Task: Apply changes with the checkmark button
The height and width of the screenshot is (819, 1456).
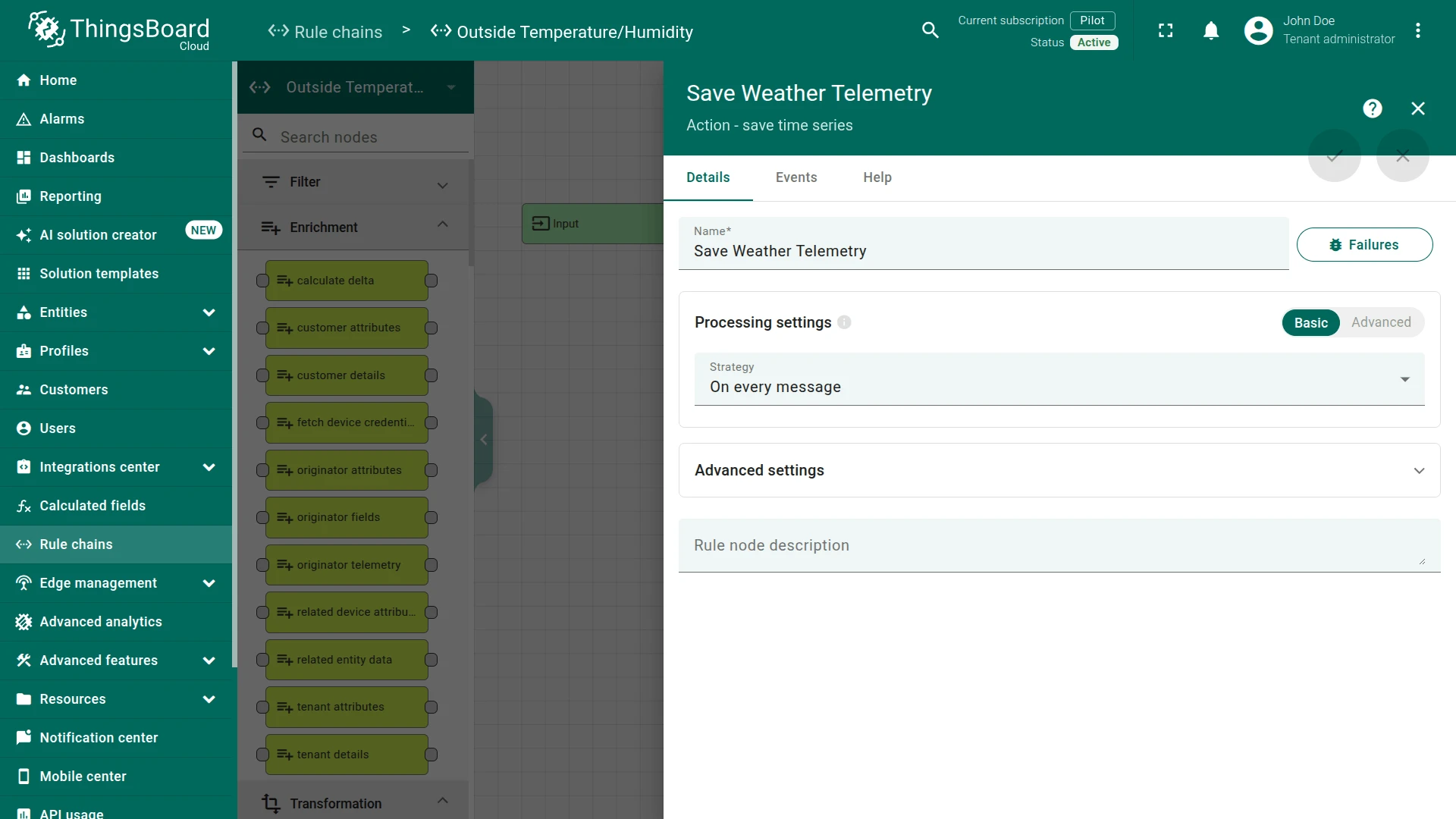Action: coord(1334,155)
